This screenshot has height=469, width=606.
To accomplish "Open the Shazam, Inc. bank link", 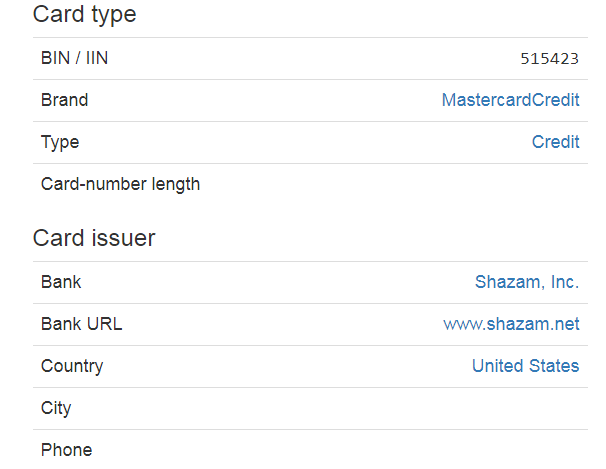I will pos(526,282).
